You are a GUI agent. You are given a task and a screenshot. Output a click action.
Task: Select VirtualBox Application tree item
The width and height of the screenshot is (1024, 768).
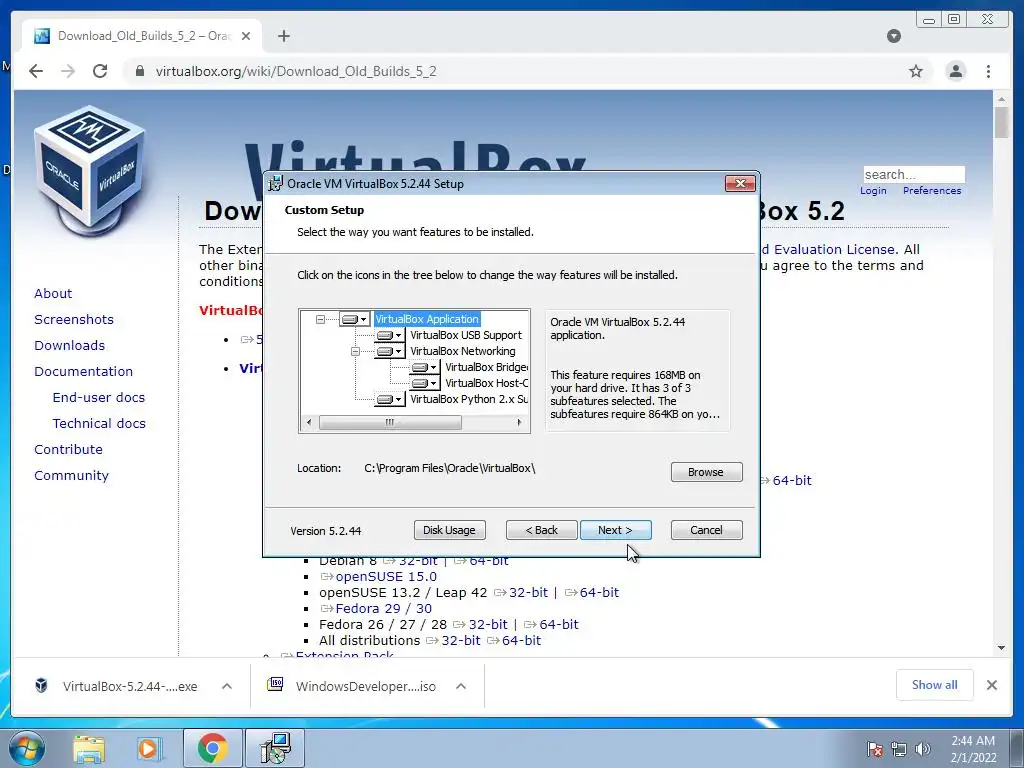427,319
